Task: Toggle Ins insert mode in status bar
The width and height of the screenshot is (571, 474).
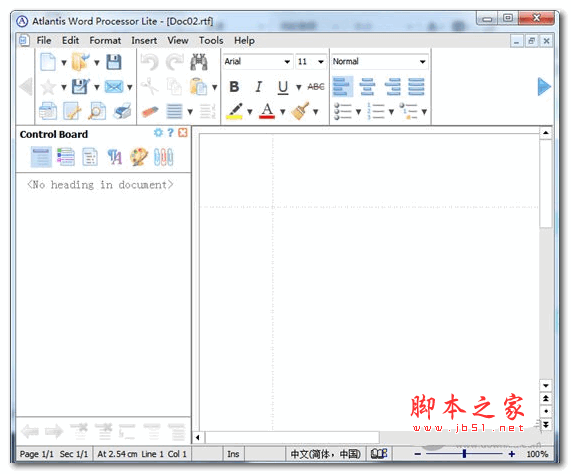Action: (x=233, y=454)
